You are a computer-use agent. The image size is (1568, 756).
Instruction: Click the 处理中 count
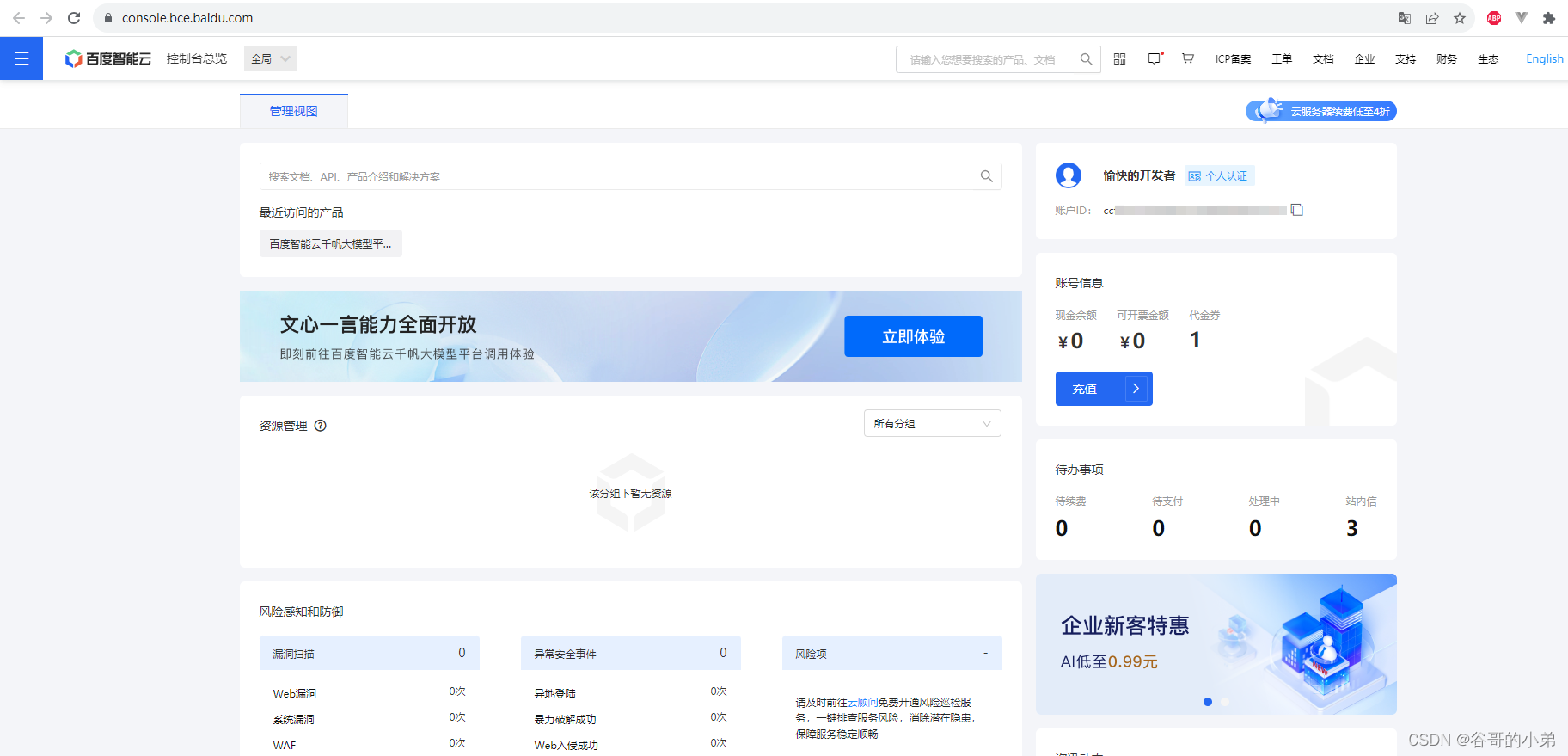click(1255, 528)
